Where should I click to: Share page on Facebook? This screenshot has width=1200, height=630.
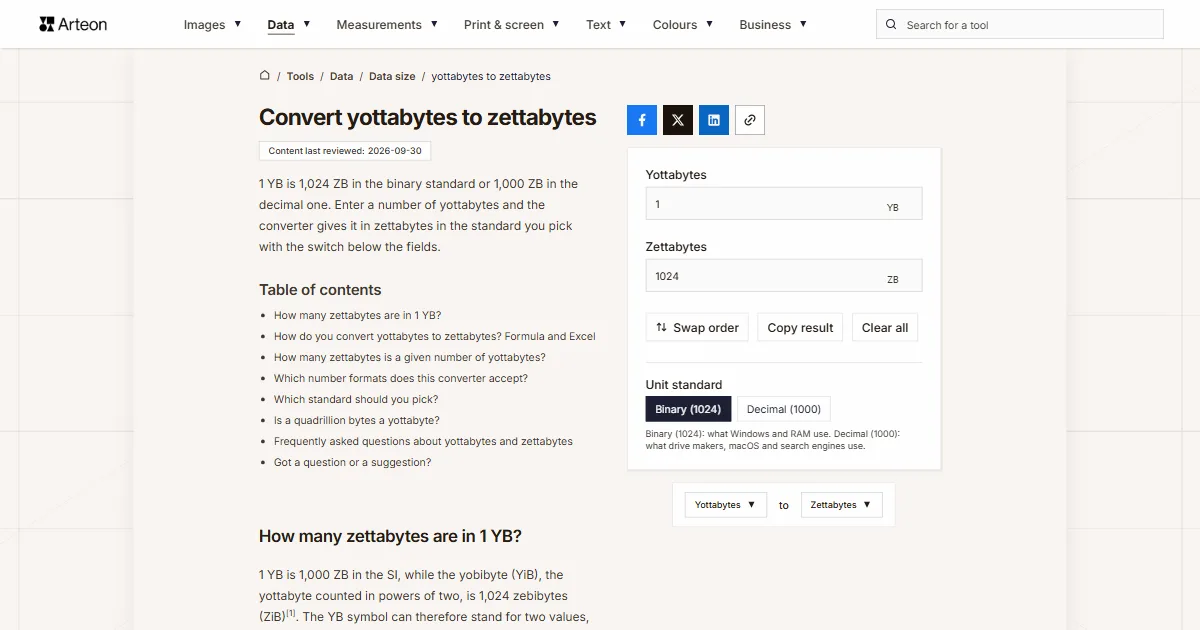pos(642,120)
